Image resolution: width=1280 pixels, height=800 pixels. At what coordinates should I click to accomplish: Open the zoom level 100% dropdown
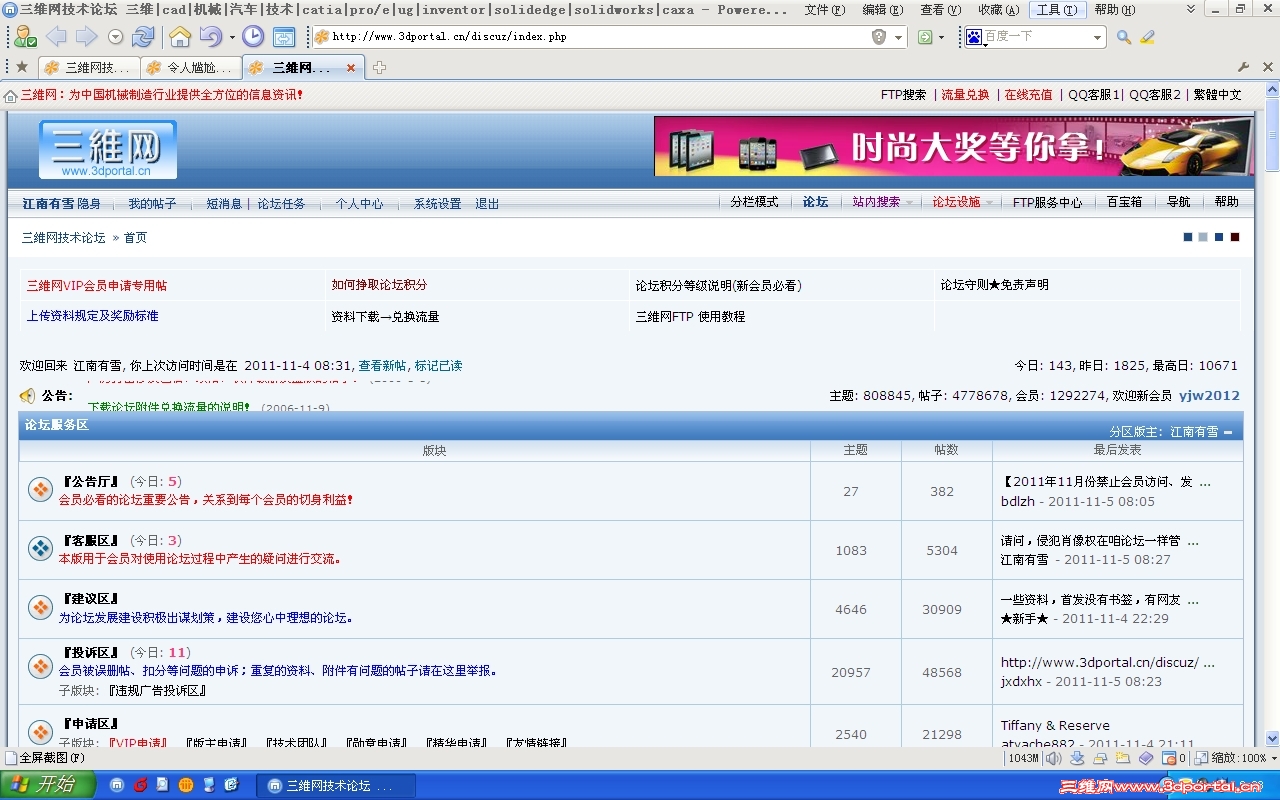1273,759
